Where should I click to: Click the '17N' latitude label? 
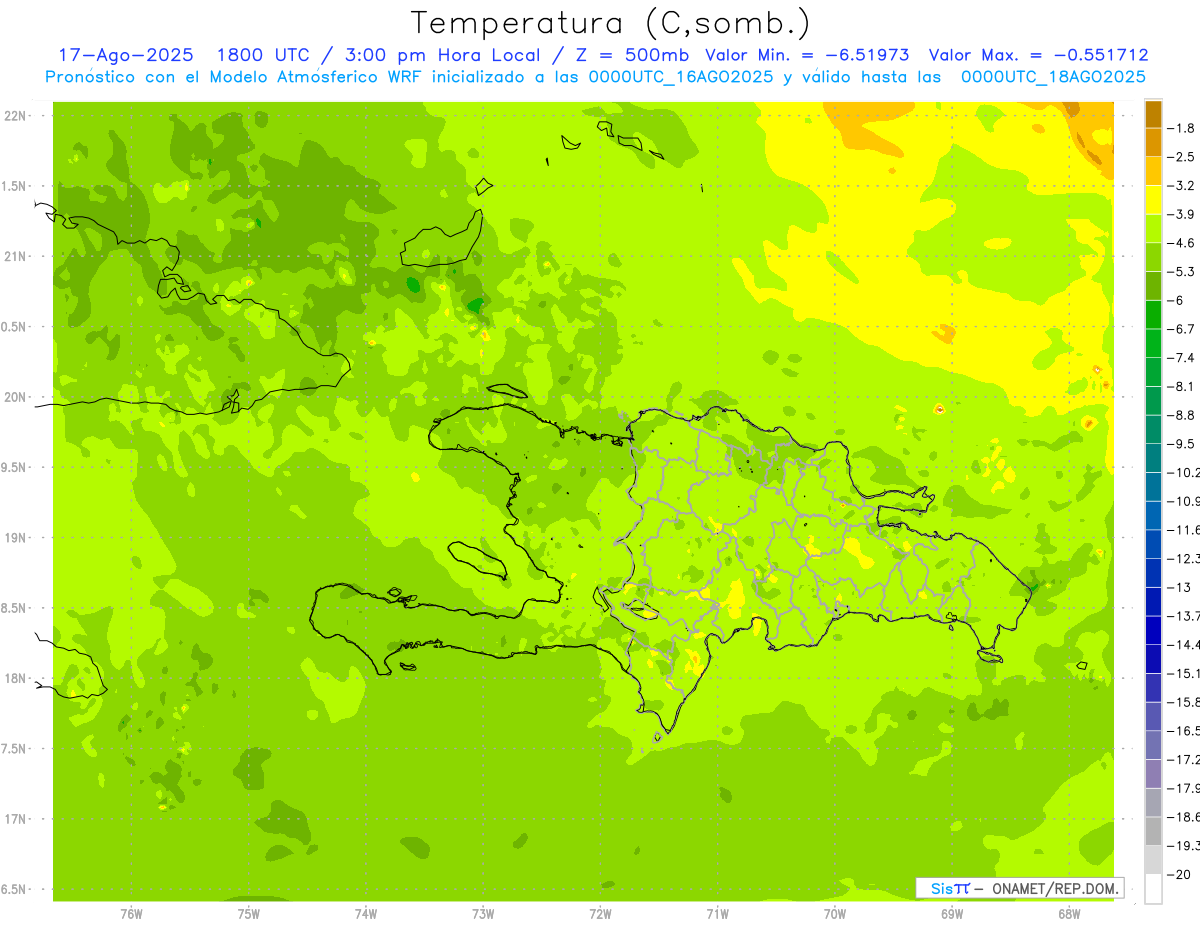pos(15,819)
